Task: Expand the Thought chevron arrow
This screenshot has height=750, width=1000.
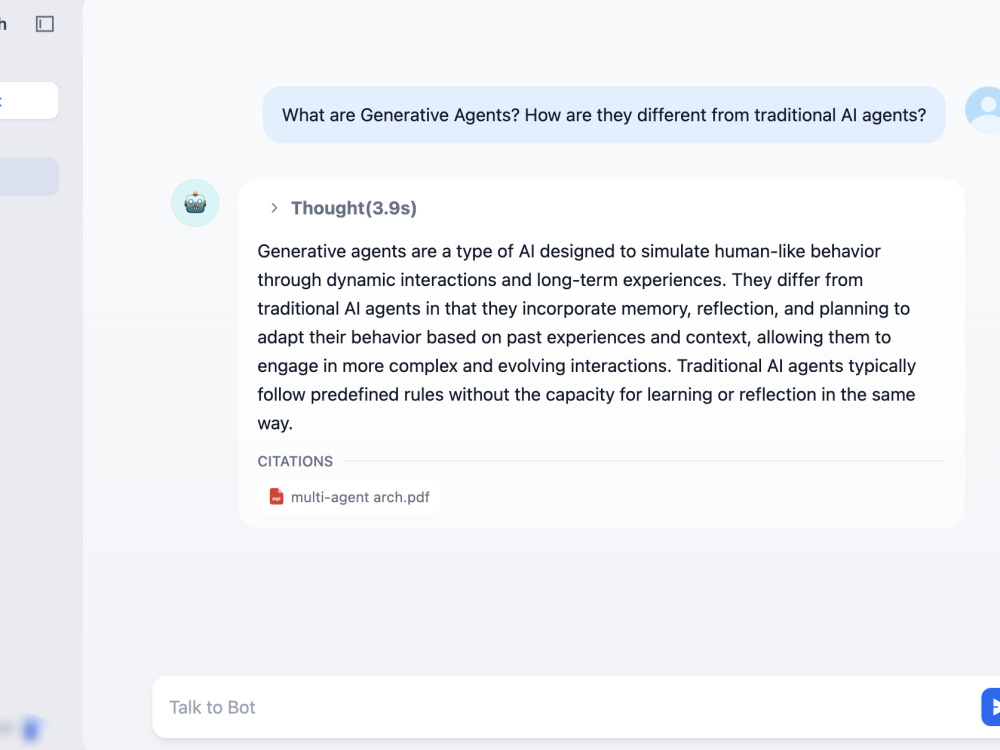Action: pos(274,208)
